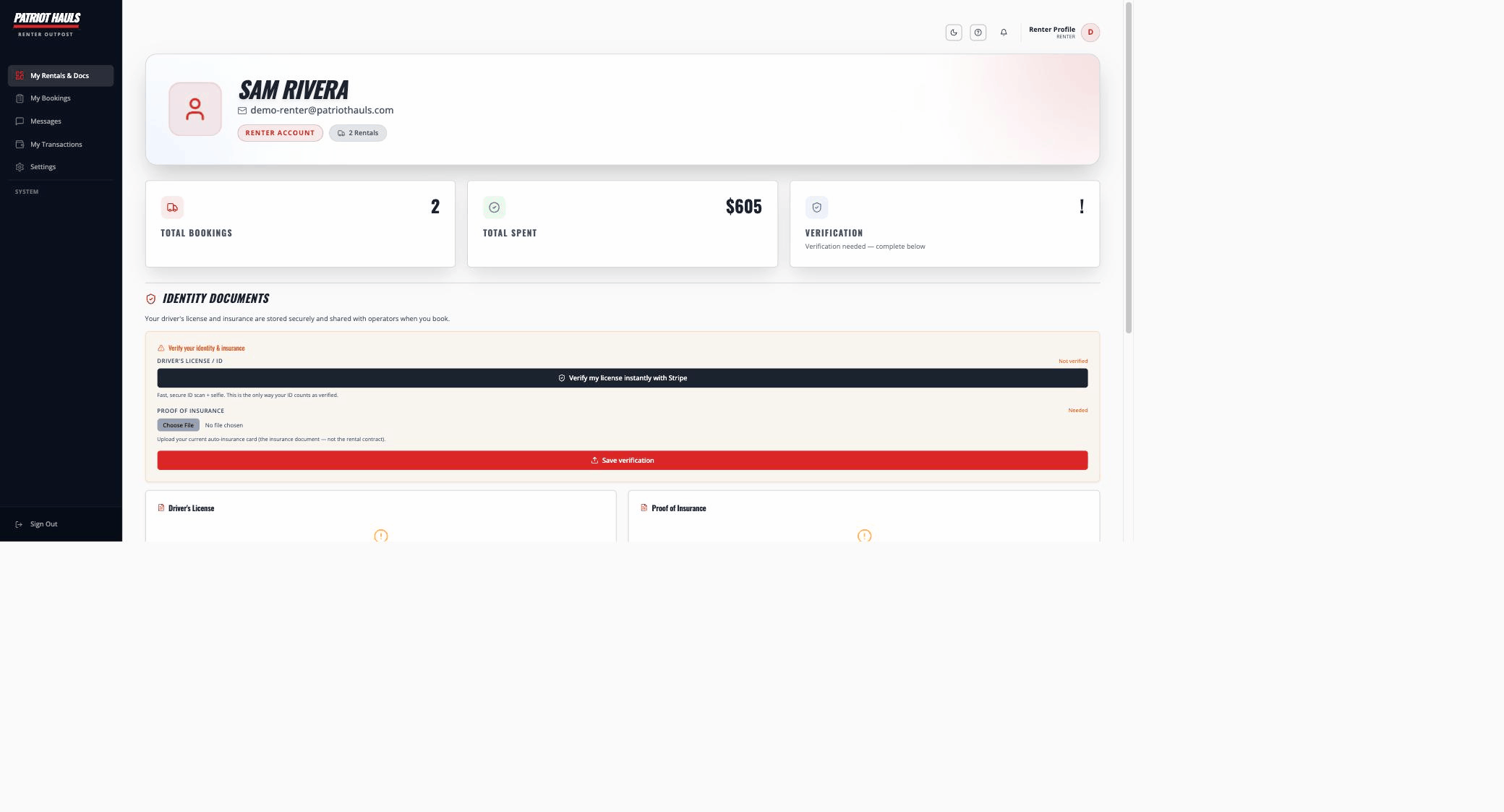Click the truck icon on Total Bookings
1504x812 pixels.
[x=172, y=208]
